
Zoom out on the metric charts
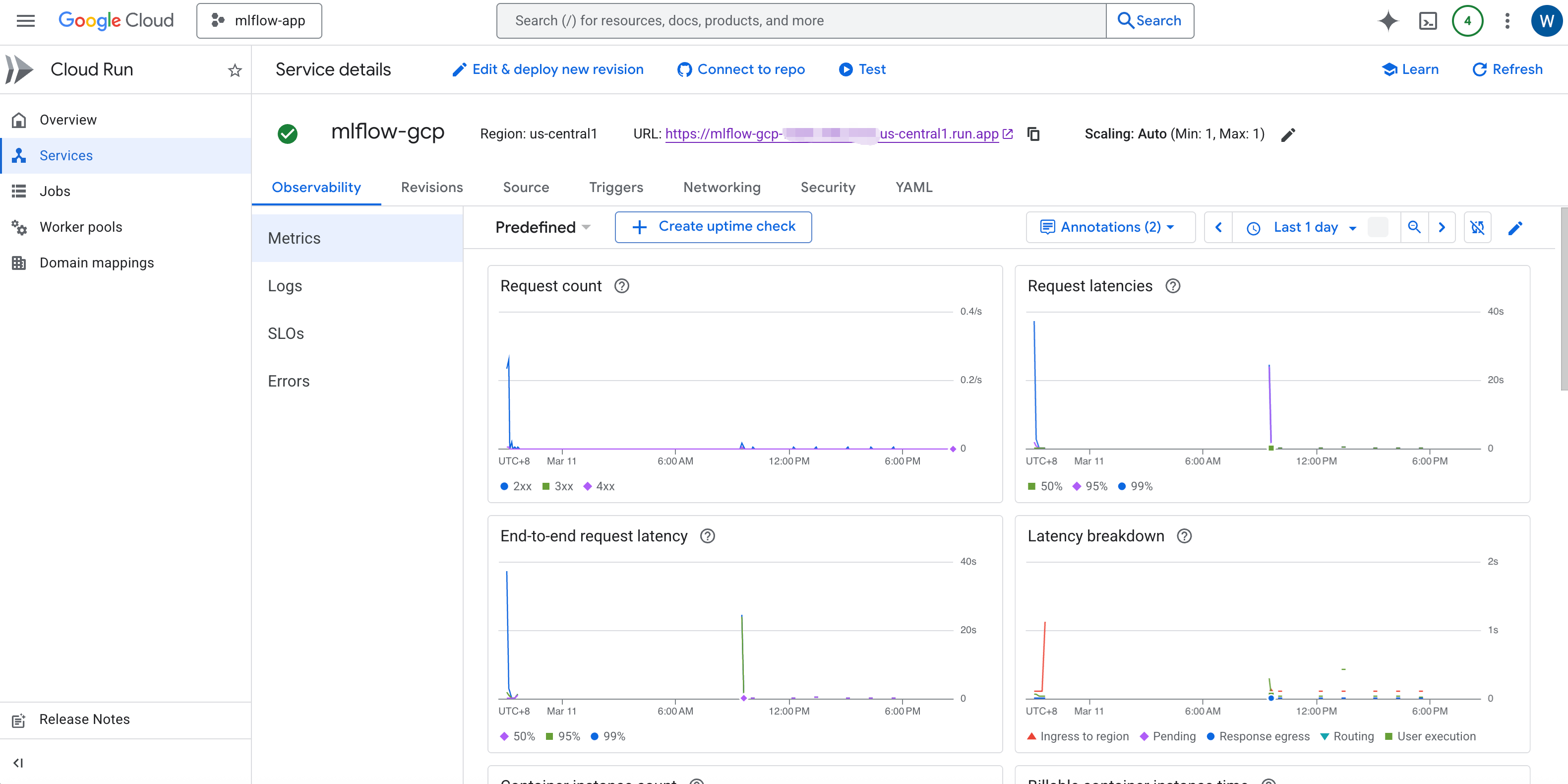[x=1415, y=227]
